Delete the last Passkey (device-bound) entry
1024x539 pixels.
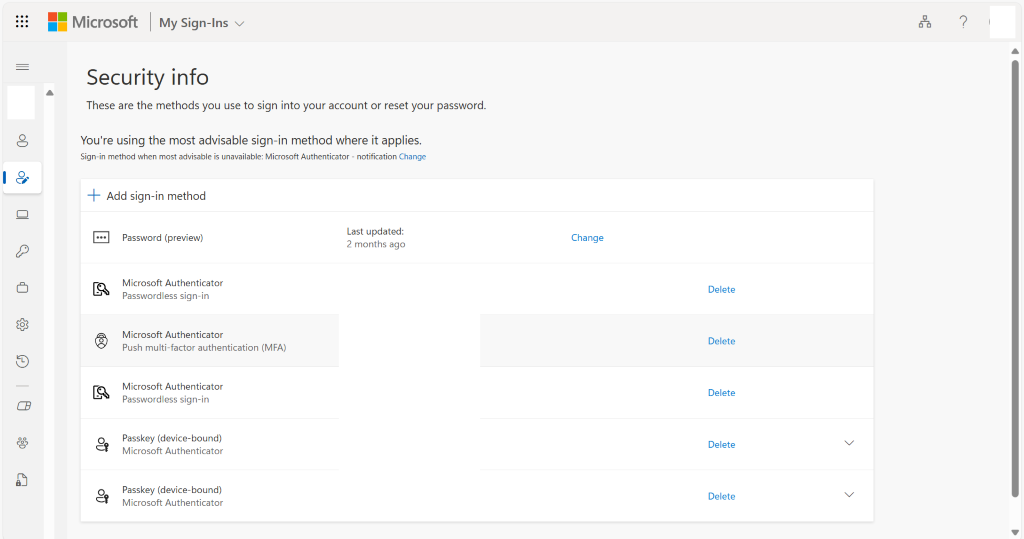tap(721, 497)
